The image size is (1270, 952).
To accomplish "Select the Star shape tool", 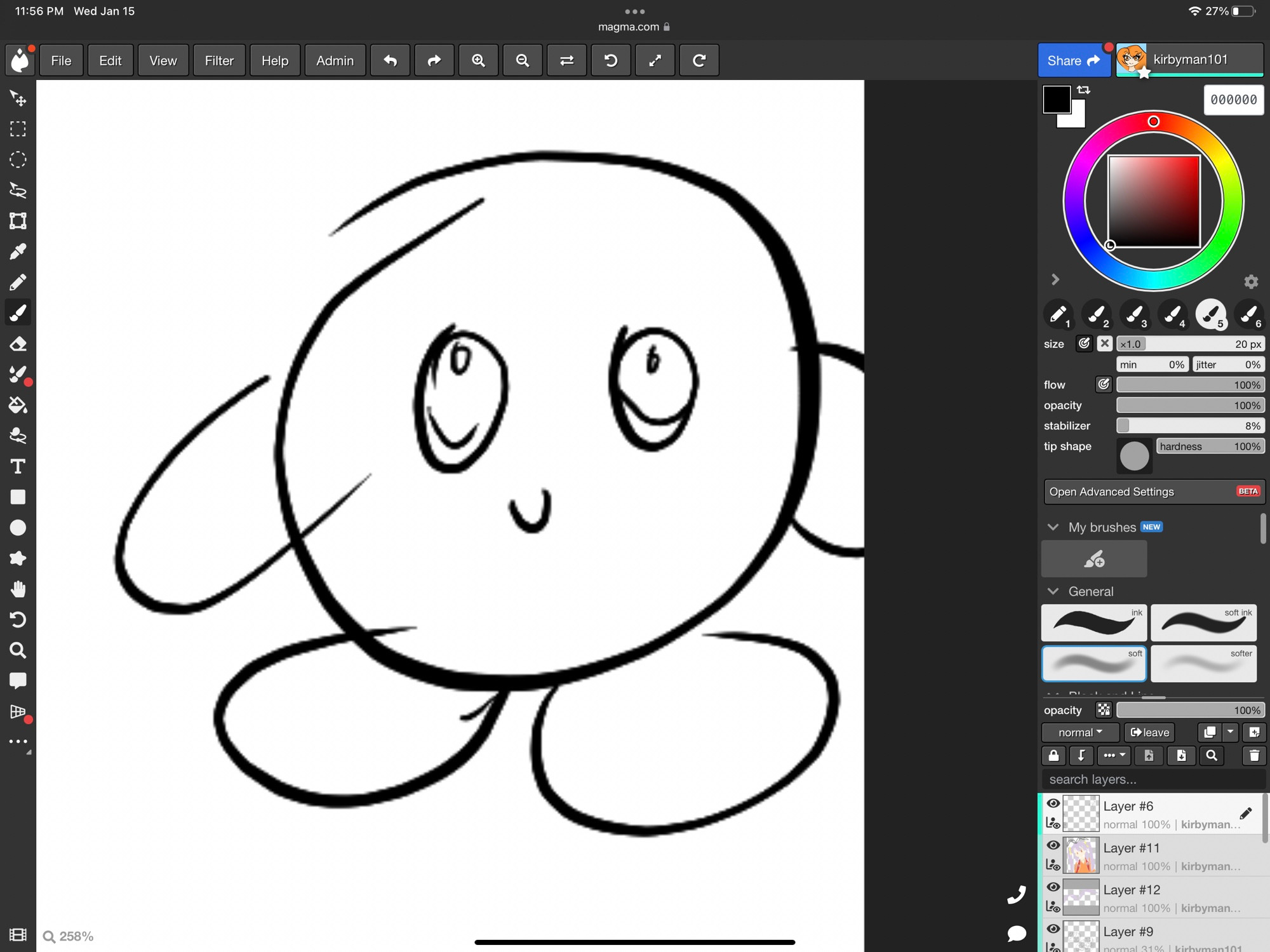I will [x=18, y=558].
